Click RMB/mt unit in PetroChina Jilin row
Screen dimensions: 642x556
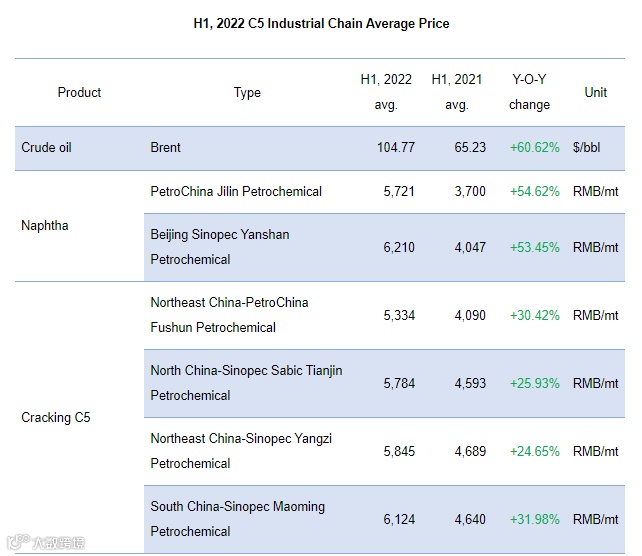595,192
